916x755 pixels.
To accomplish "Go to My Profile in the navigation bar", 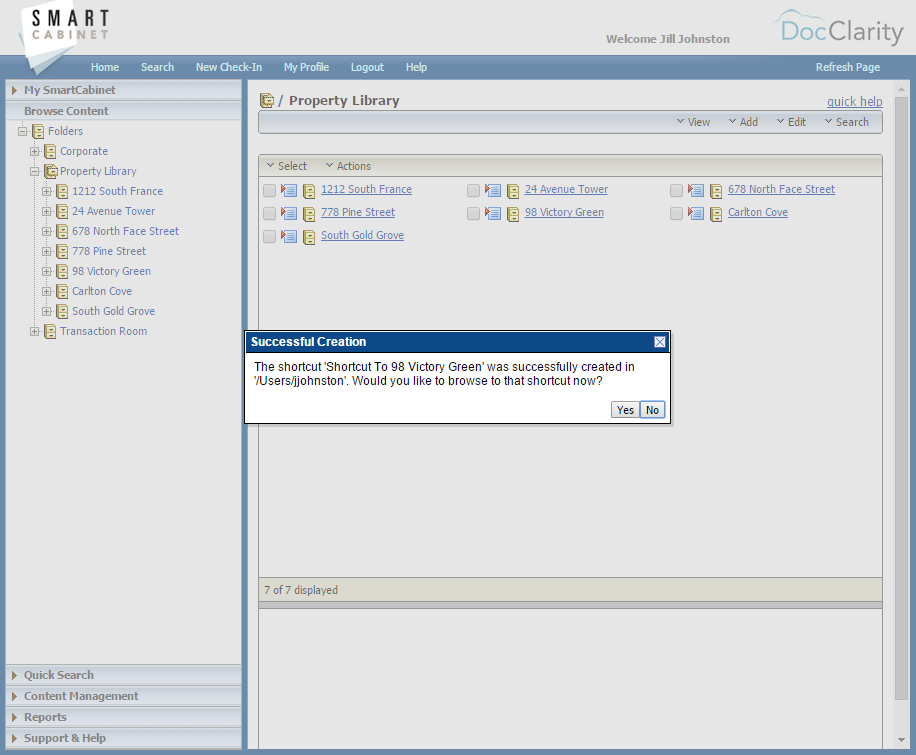I will [306, 67].
